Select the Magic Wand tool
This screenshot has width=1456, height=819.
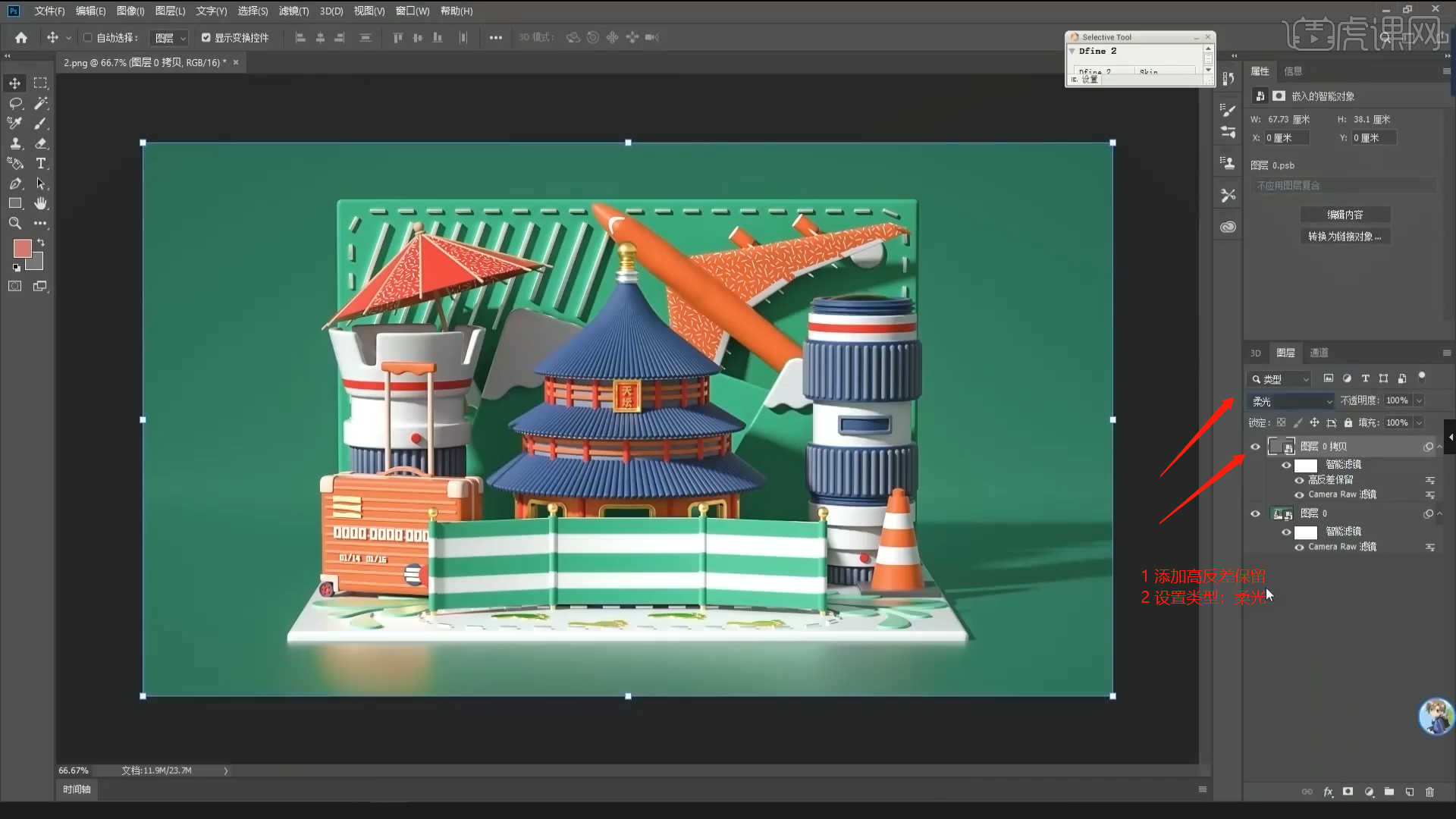[x=41, y=103]
